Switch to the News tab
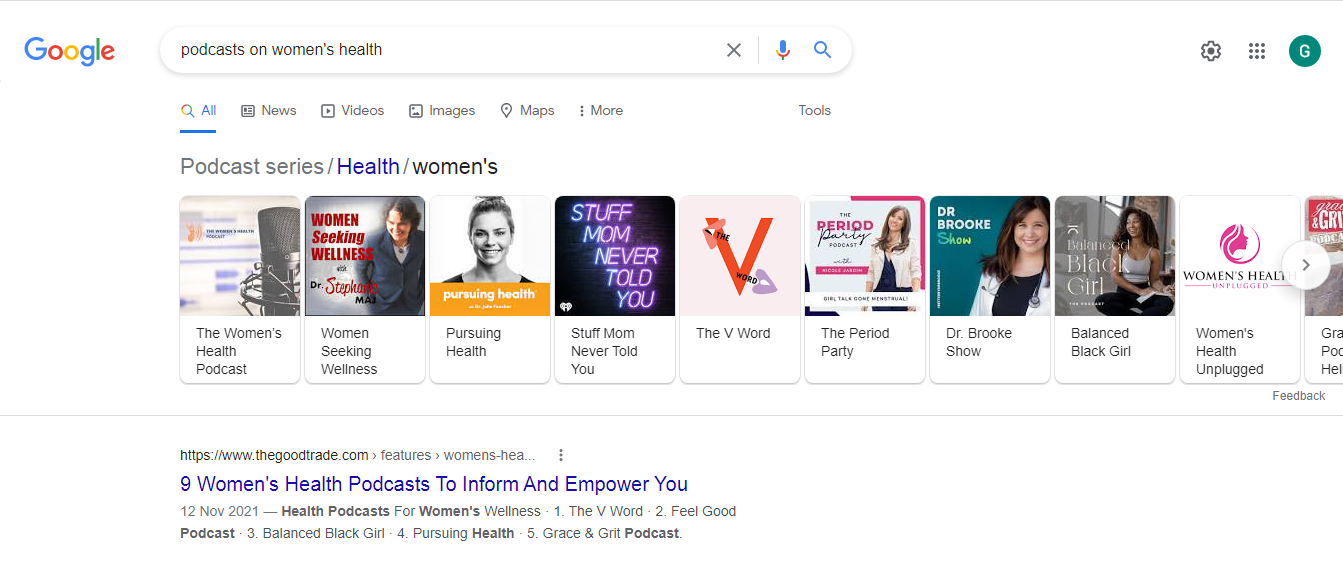 269,111
